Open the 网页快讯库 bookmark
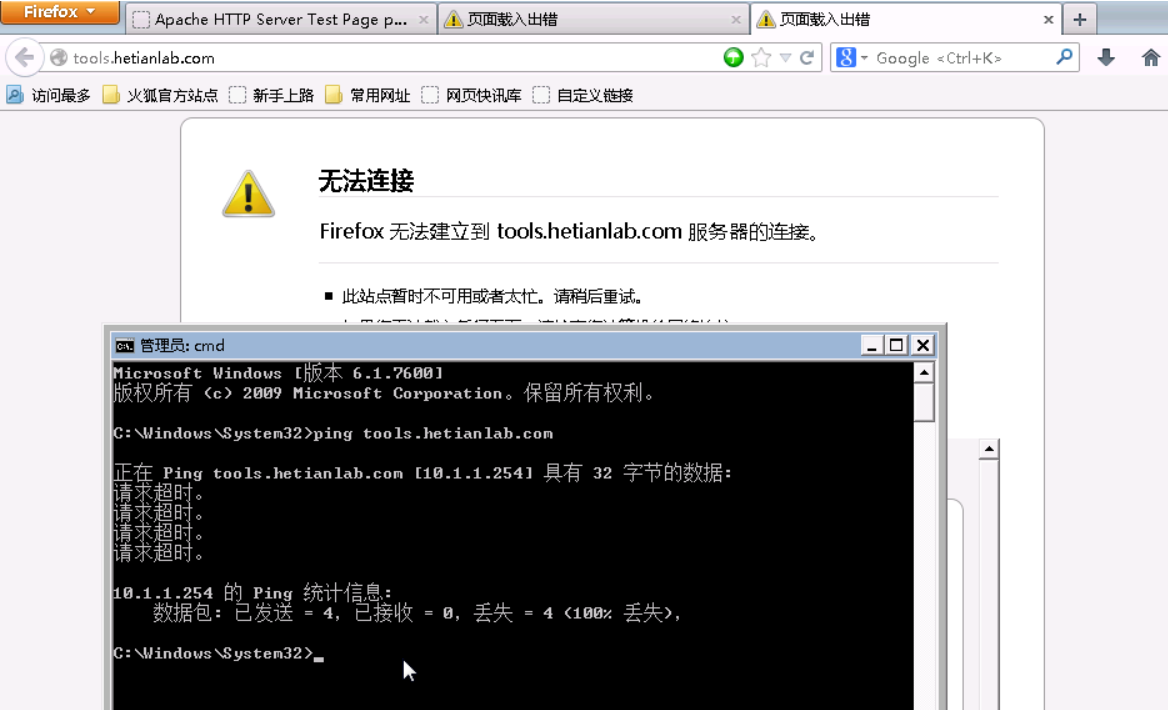The width and height of the screenshot is (1168, 710). (472, 95)
